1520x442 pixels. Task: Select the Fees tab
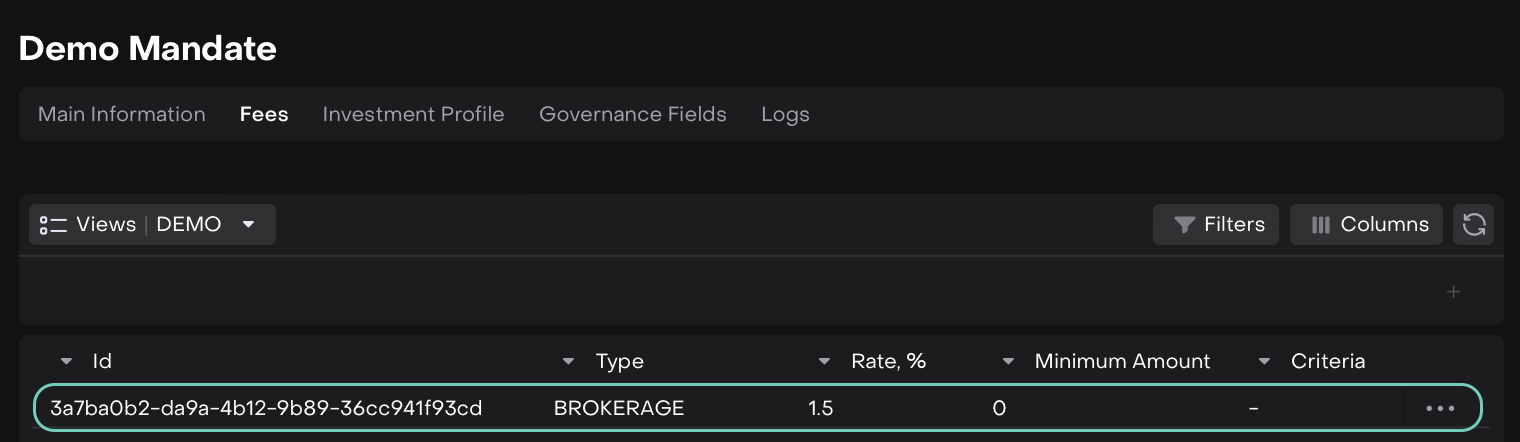point(264,114)
